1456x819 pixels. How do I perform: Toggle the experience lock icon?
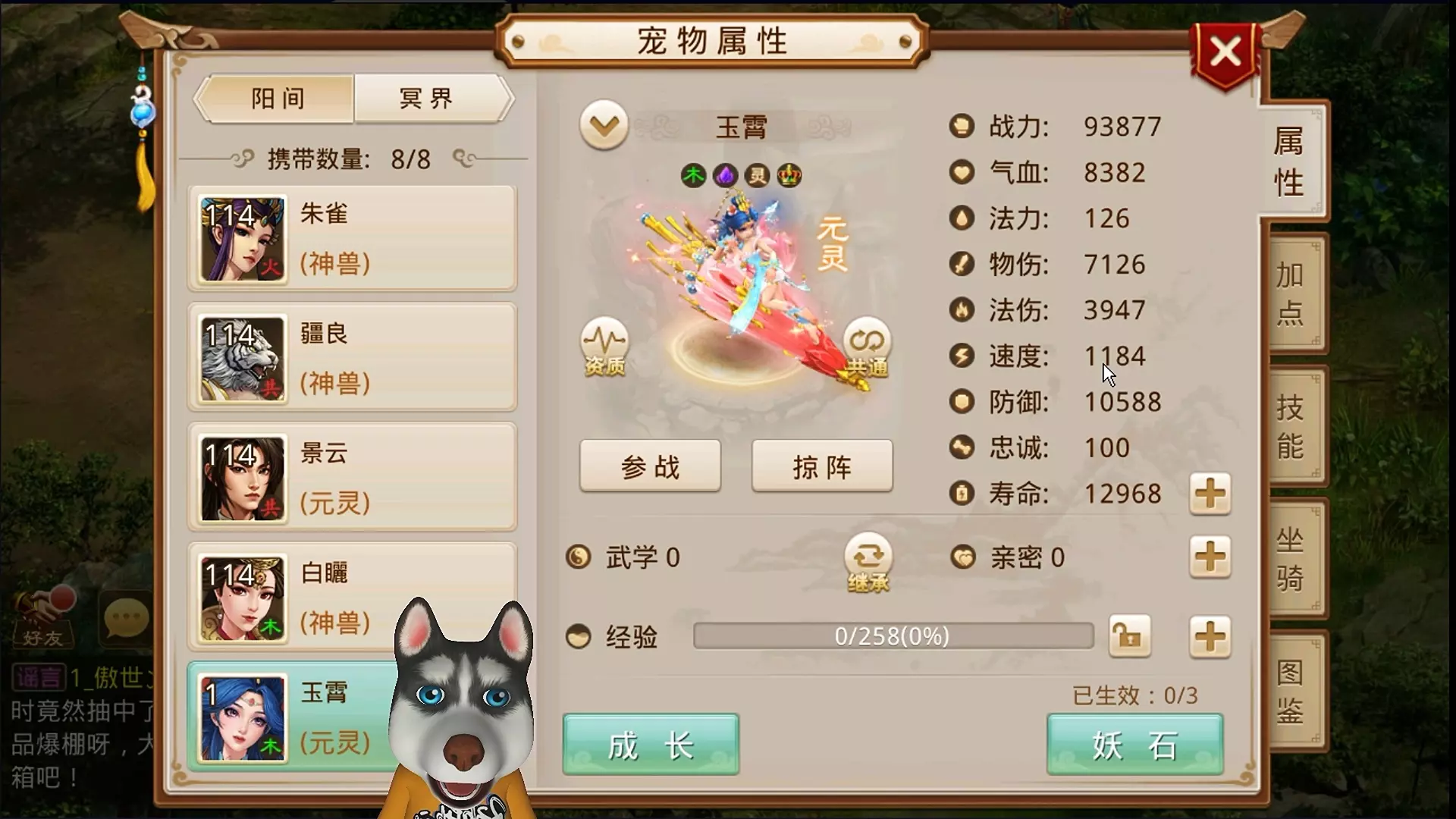[1129, 635]
